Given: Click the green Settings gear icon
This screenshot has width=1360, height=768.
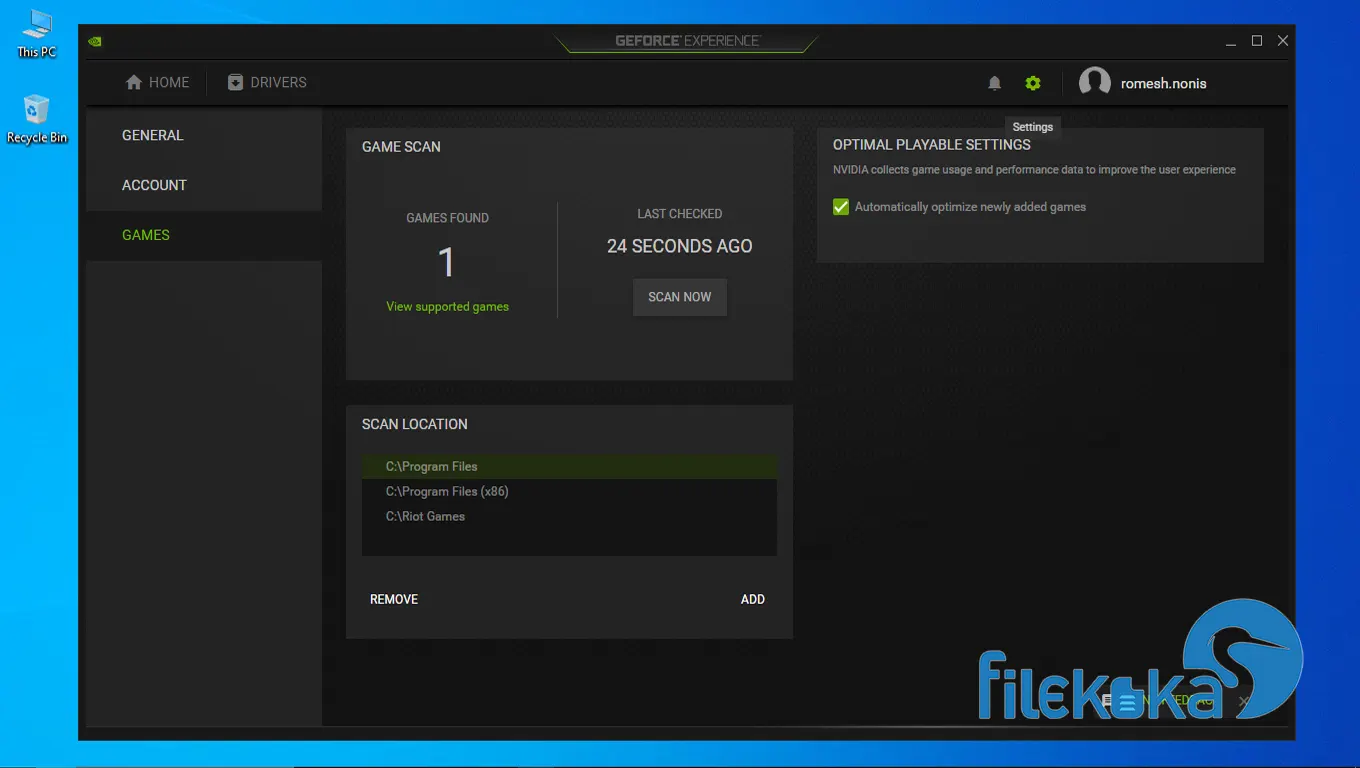Looking at the screenshot, I should pos(1033,83).
